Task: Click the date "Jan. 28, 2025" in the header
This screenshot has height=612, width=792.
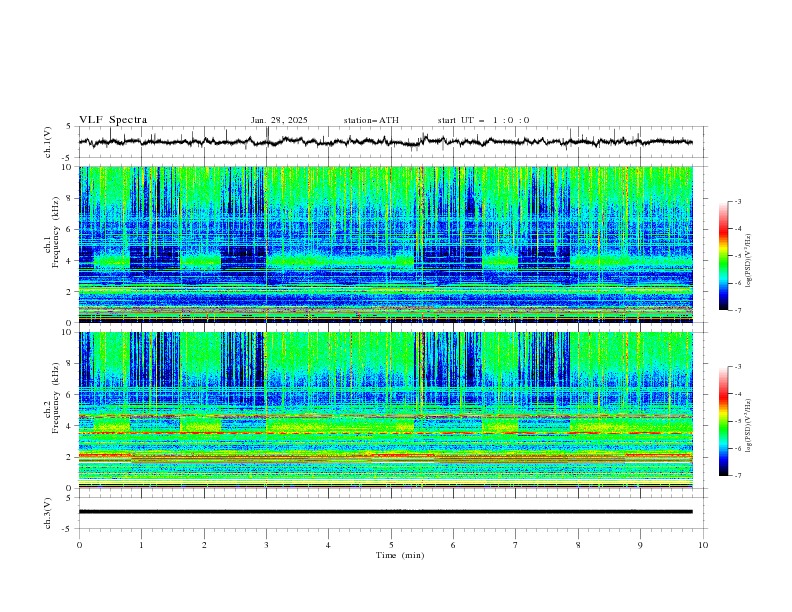Action: coord(279,120)
